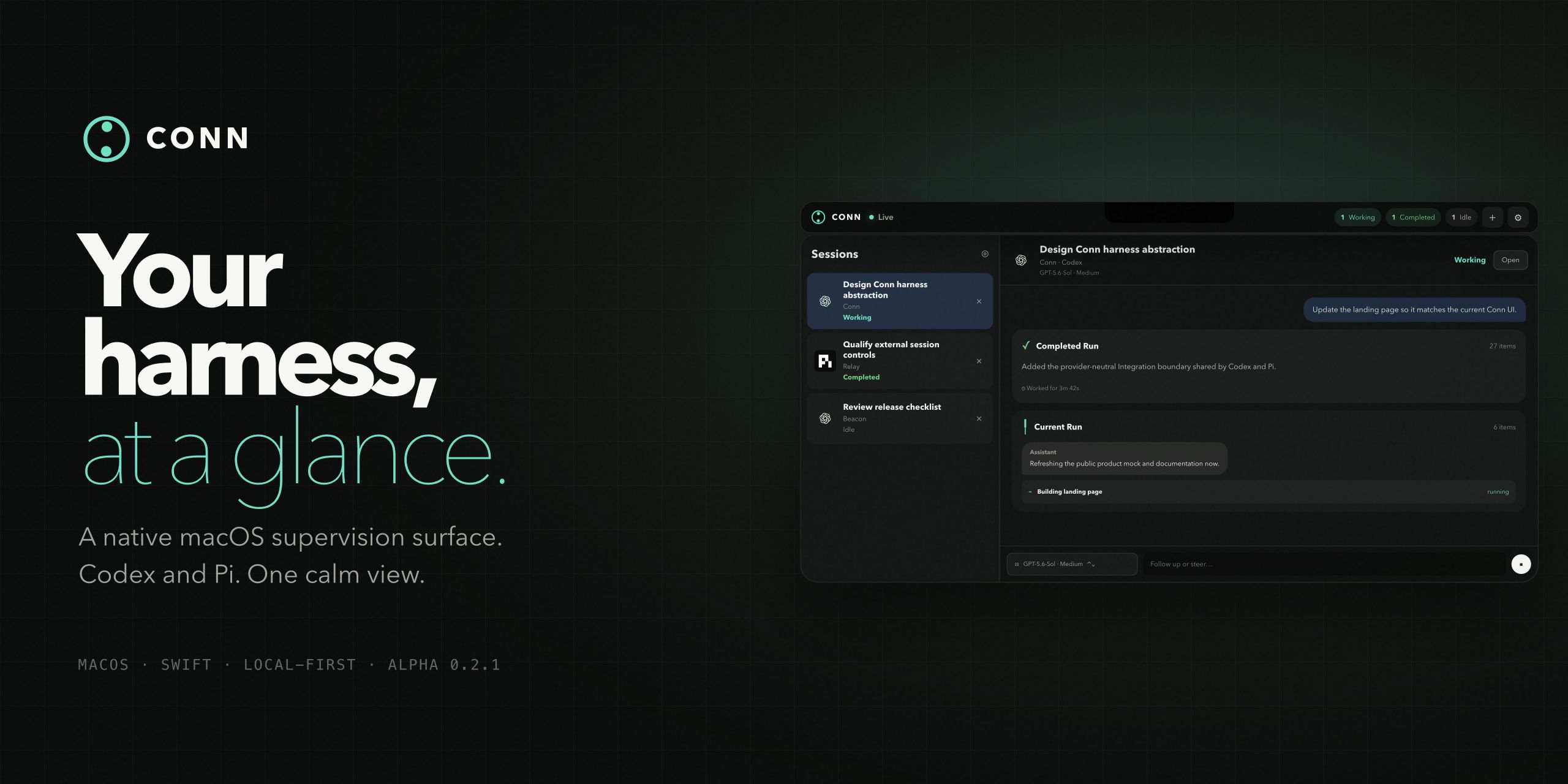Click the Added the provider-neutral Integration boundary summary text
Viewport: 1568px width, 784px height.
click(x=1148, y=367)
